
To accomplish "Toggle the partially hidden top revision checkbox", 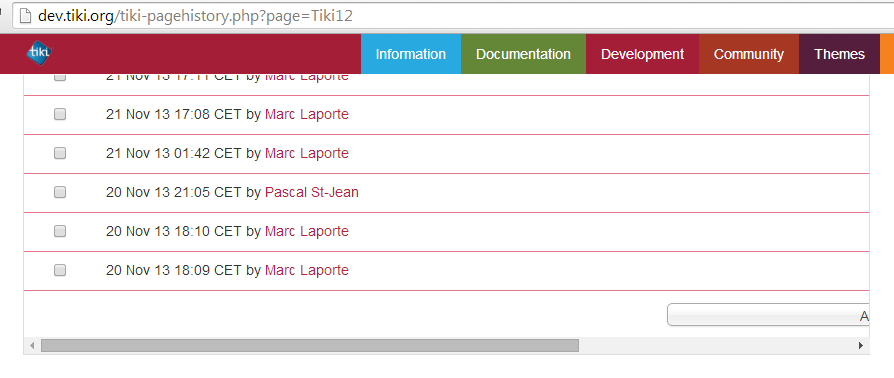I will click(x=60, y=78).
